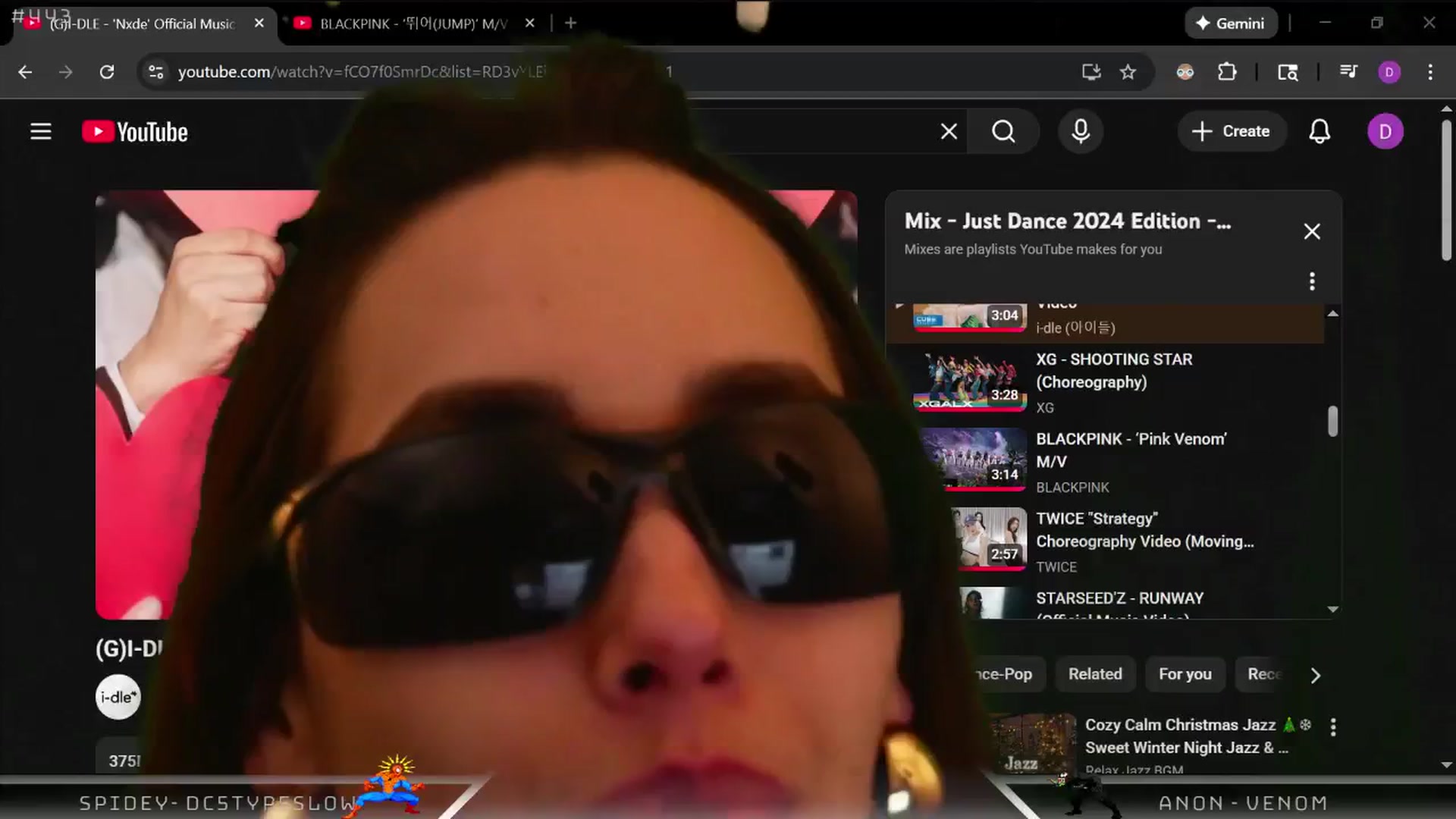Open the Mix playlist options menu
This screenshot has width=1456, height=819.
(1312, 281)
